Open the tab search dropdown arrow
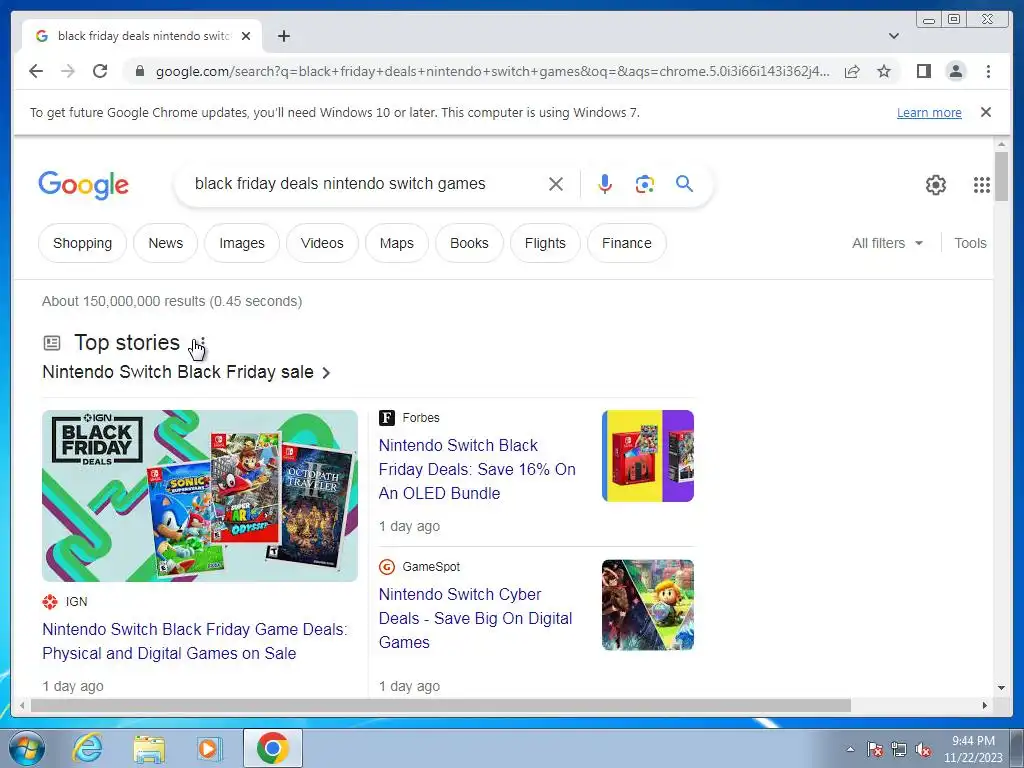Screen dimensions: 1024x768 tap(893, 36)
